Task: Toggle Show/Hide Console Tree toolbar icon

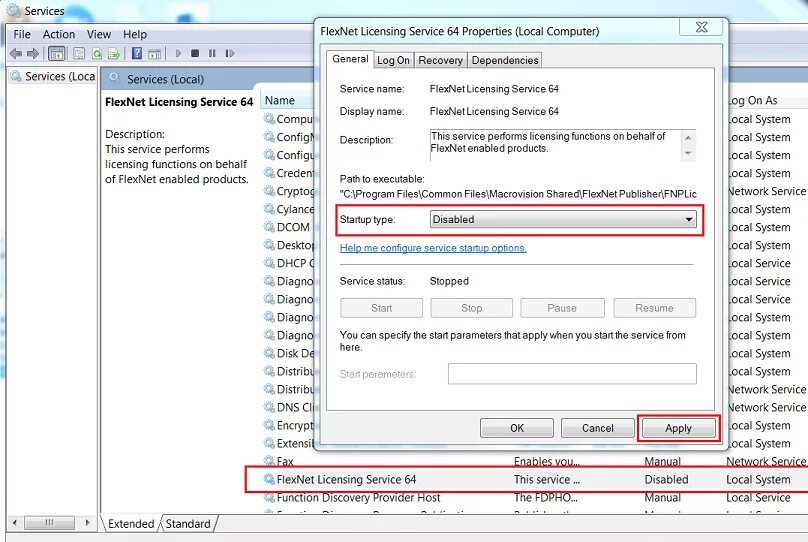Action: (56, 53)
